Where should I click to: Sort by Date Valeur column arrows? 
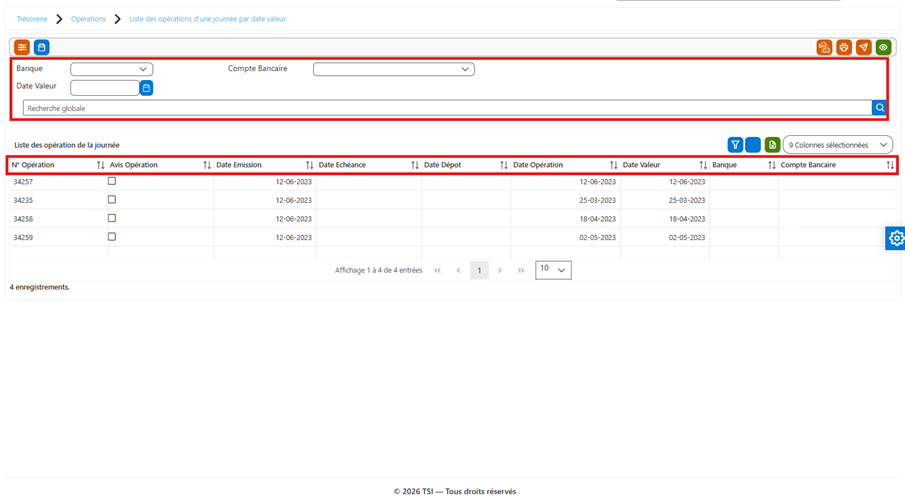click(x=703, y=165)
